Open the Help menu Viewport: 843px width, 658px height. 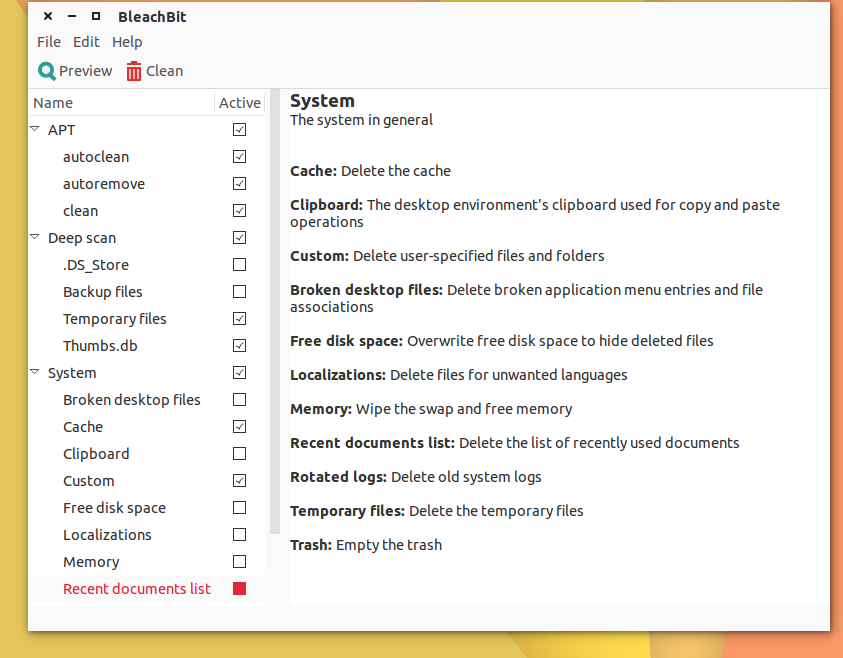[127, 42]
